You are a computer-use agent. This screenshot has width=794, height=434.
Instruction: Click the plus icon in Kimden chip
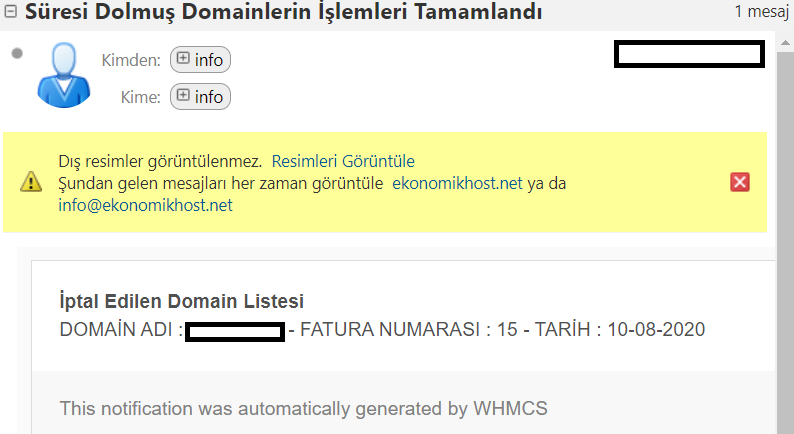[183, 58]
